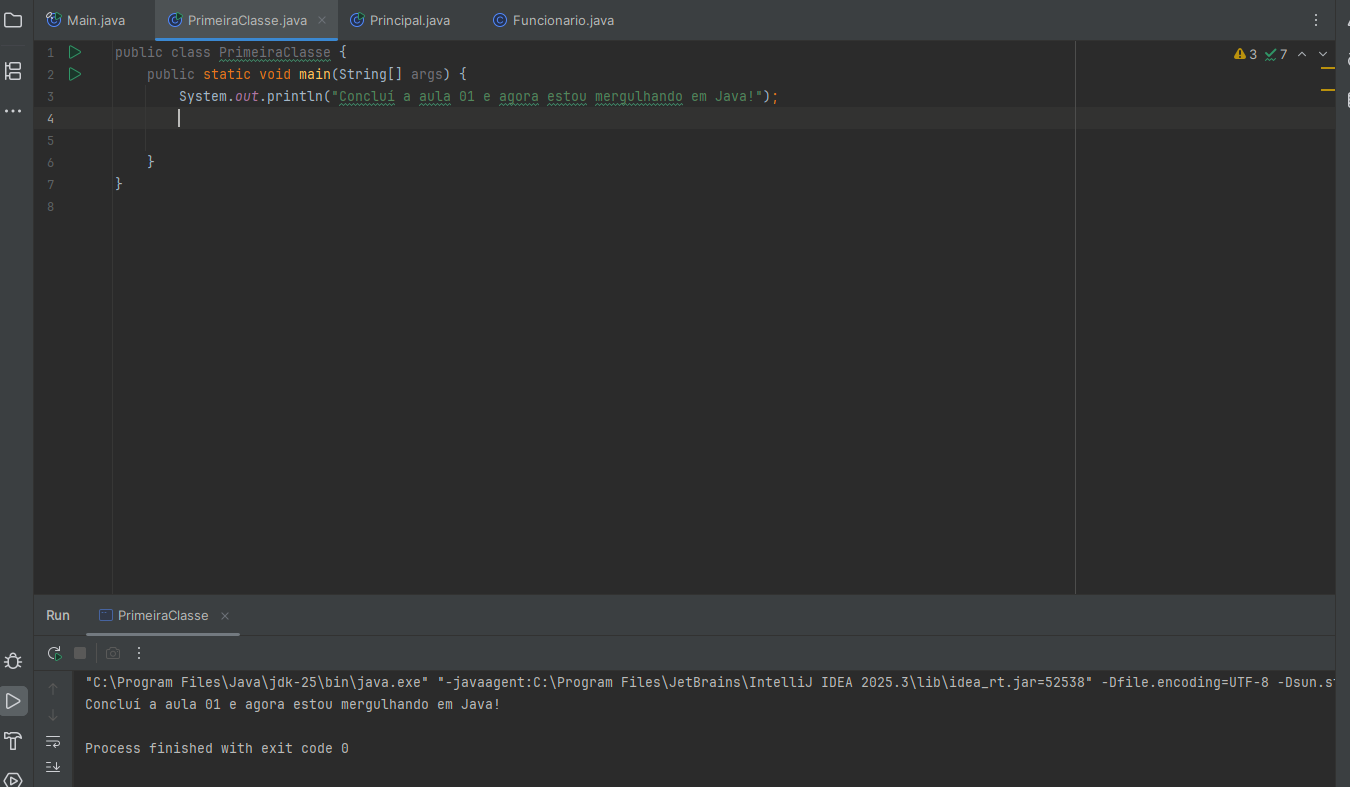Go to next highlighted problem arrow
1350x787 pixels.
1323,54
